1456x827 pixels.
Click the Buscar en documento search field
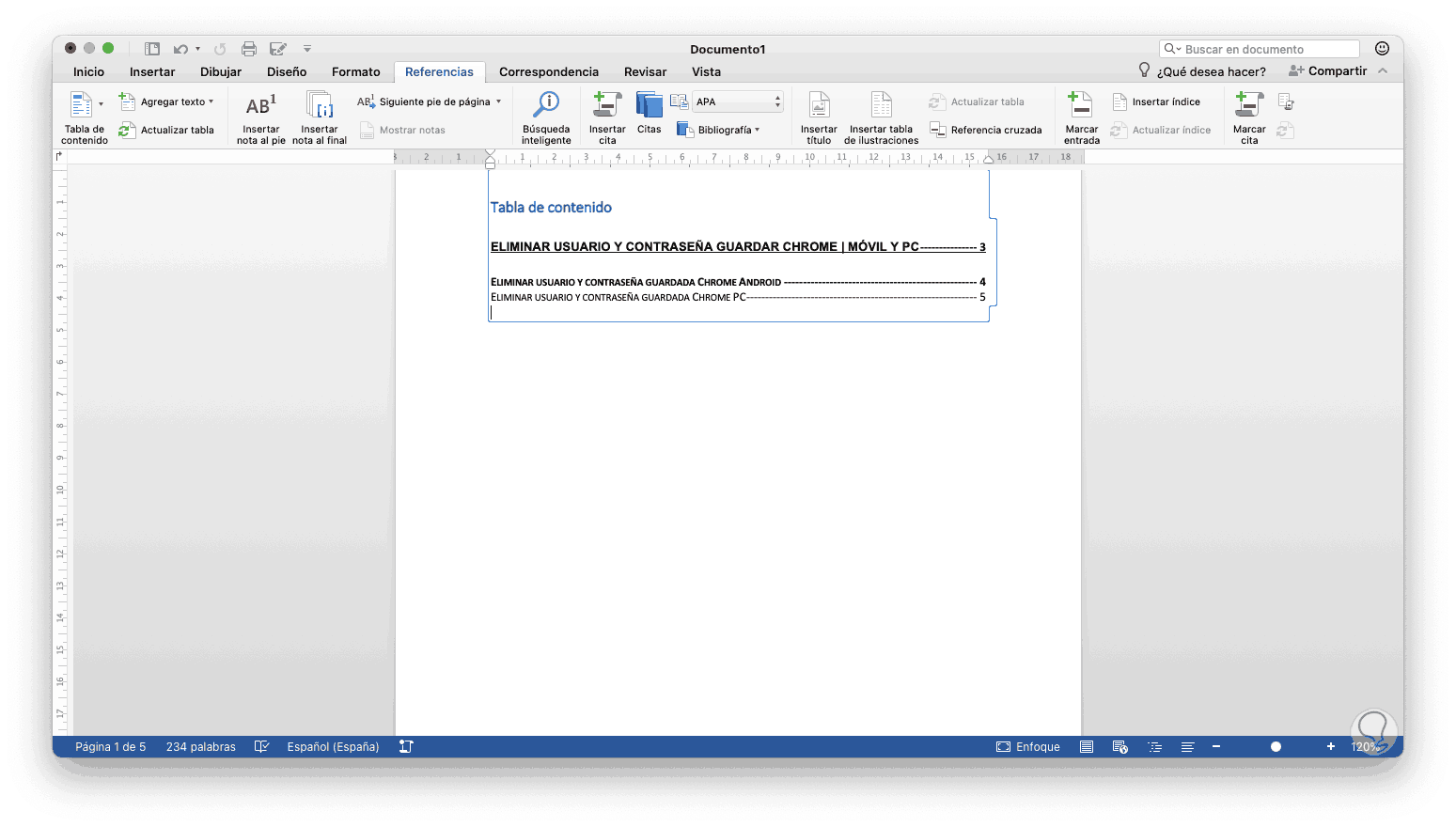[1260, 49]
